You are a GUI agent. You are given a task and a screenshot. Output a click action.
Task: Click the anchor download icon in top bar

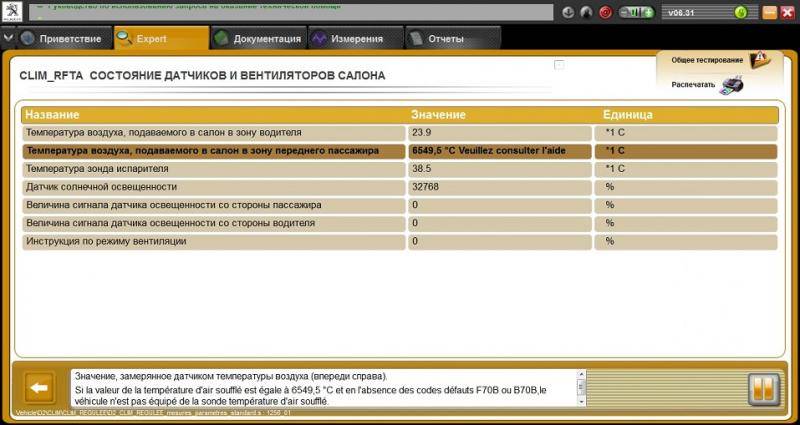(568, 13)
